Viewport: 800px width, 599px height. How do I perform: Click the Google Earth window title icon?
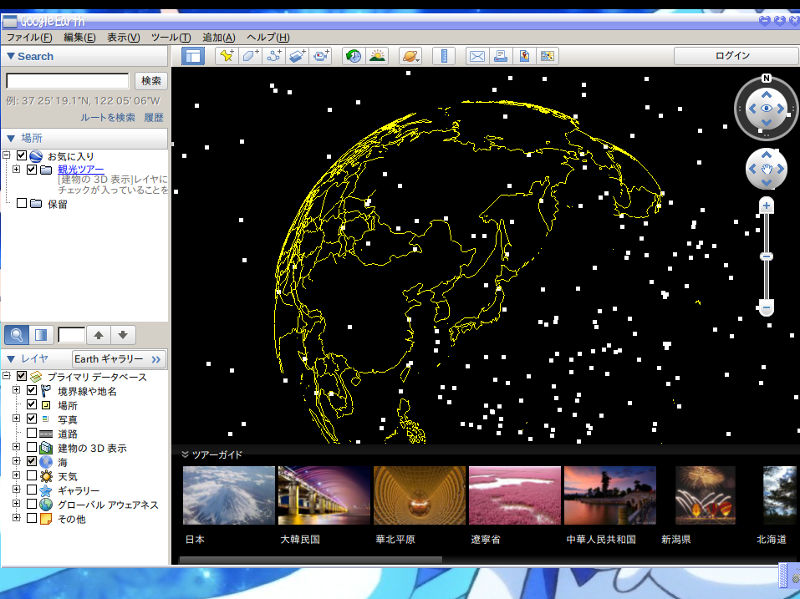point(9,21)
